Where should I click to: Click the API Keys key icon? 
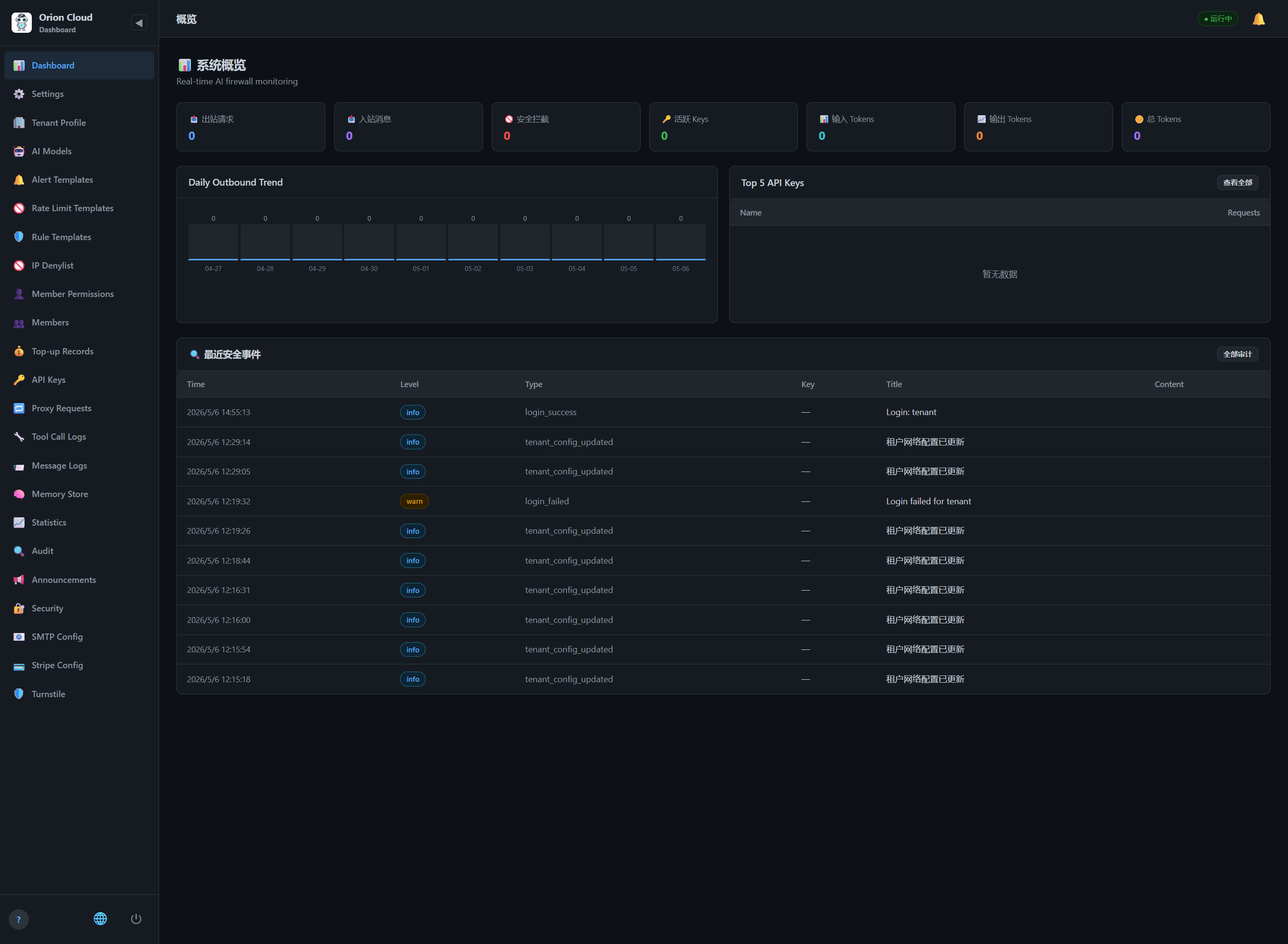pyautogui.click(x=19, y=380)
